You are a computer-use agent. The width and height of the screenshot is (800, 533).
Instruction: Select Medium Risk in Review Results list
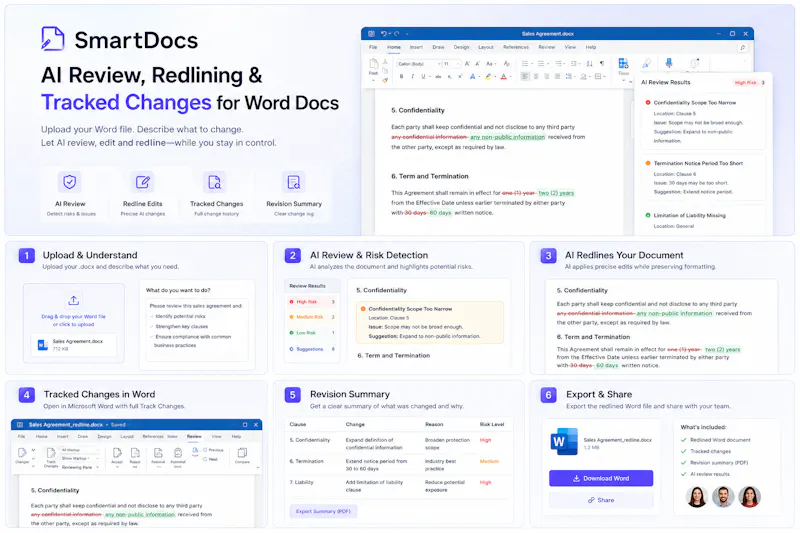[312, 317]
